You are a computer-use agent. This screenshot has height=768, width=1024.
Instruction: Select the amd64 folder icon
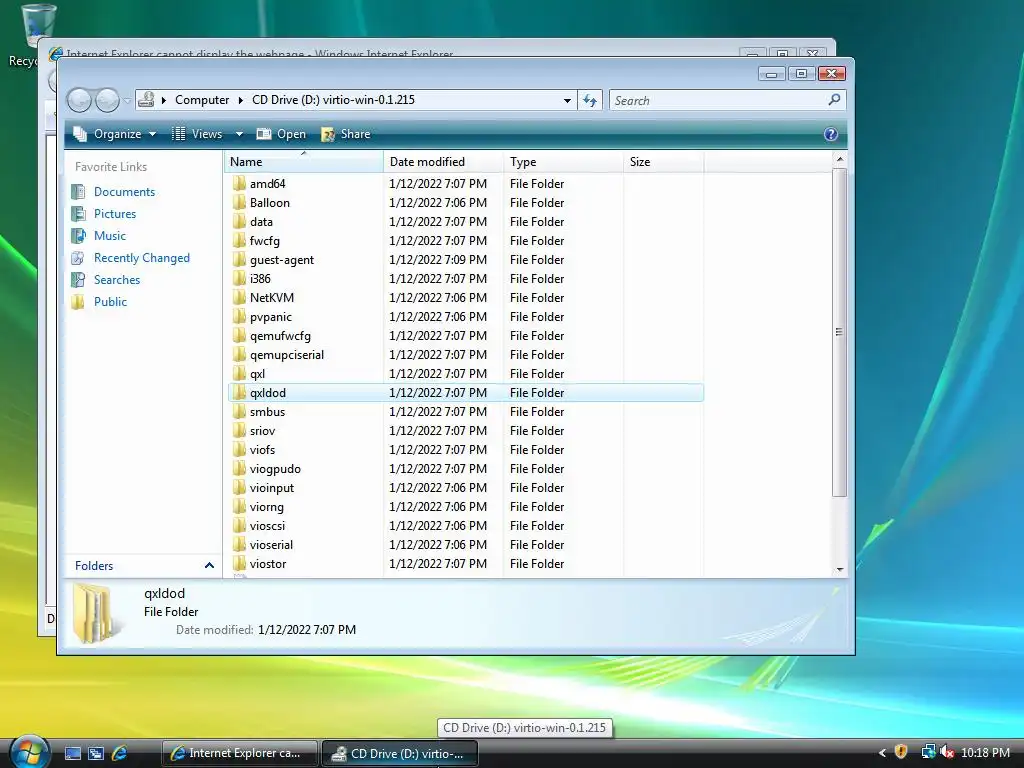coord(240,184)
